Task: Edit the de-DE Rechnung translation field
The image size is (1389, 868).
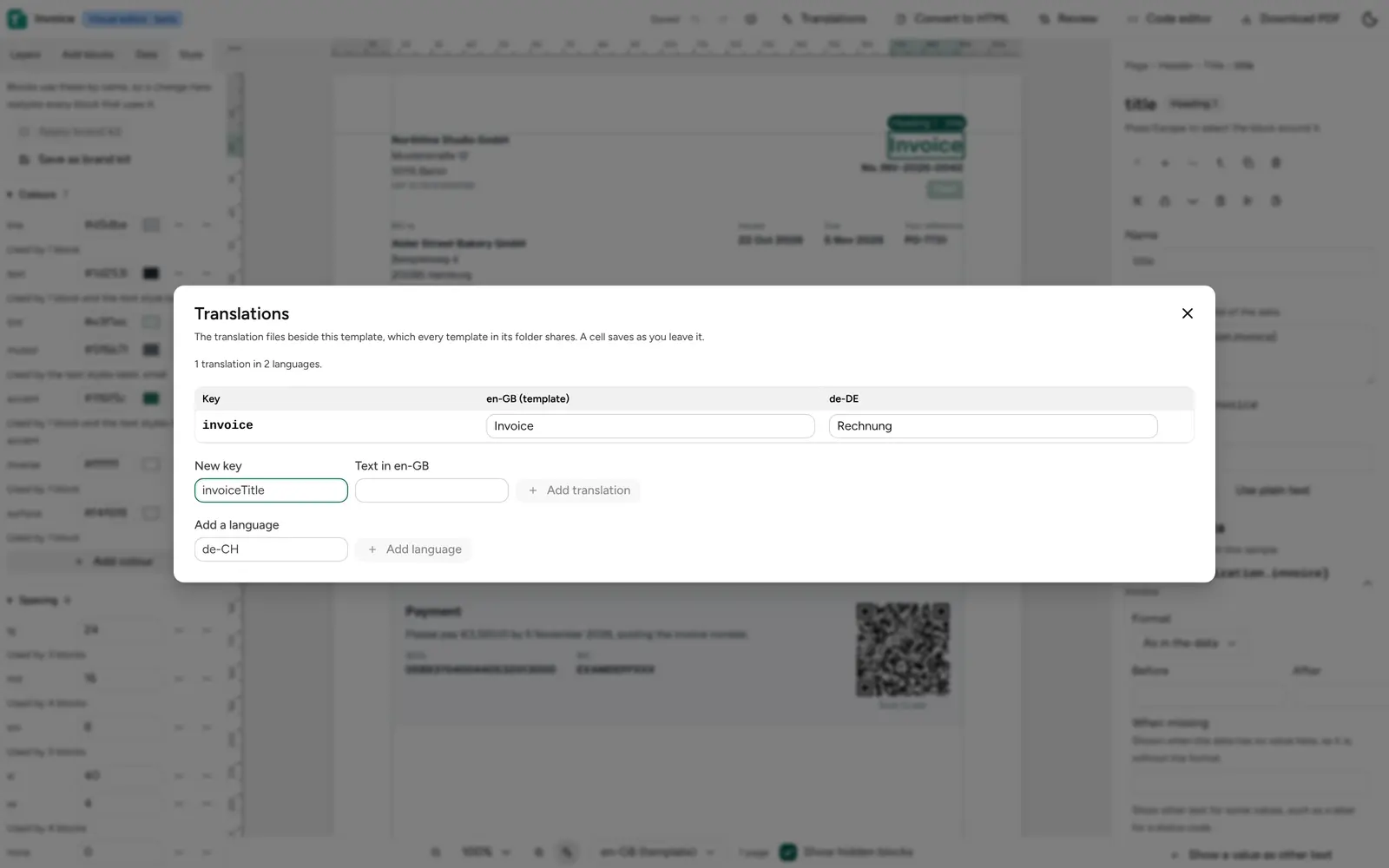Action: (x=993, y=426)
